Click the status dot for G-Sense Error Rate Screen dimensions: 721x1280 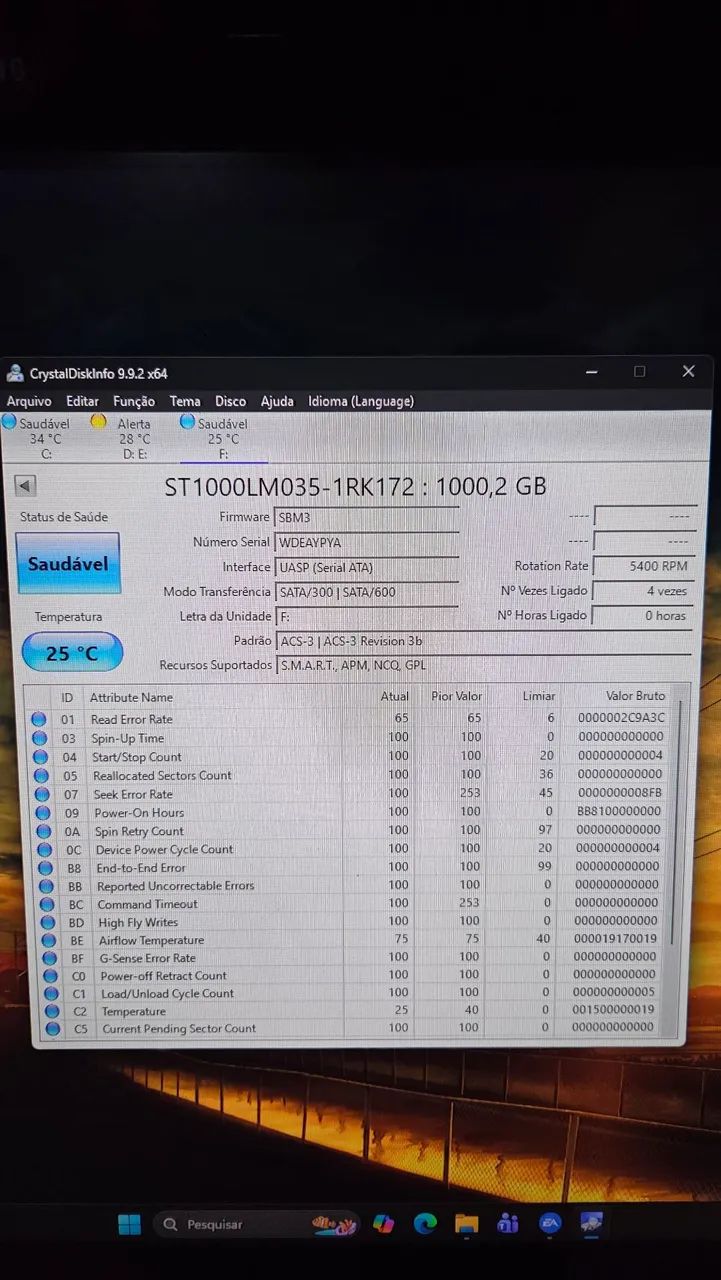(51, 958)
